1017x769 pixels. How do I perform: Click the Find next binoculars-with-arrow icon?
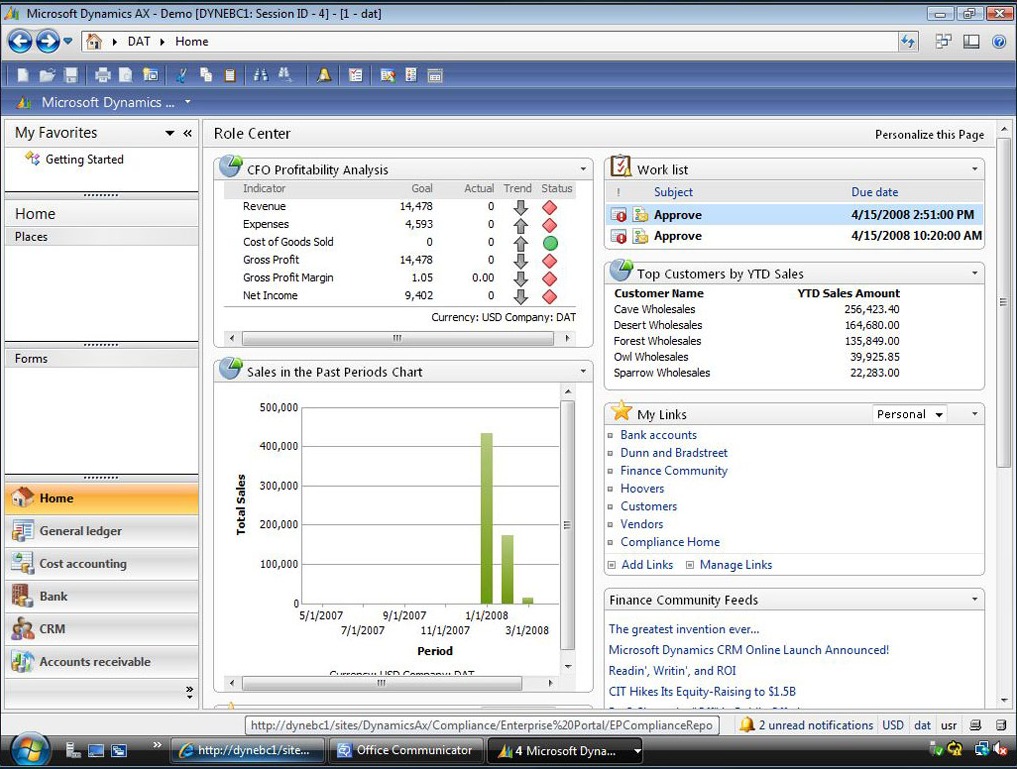[x=285, y=75]
